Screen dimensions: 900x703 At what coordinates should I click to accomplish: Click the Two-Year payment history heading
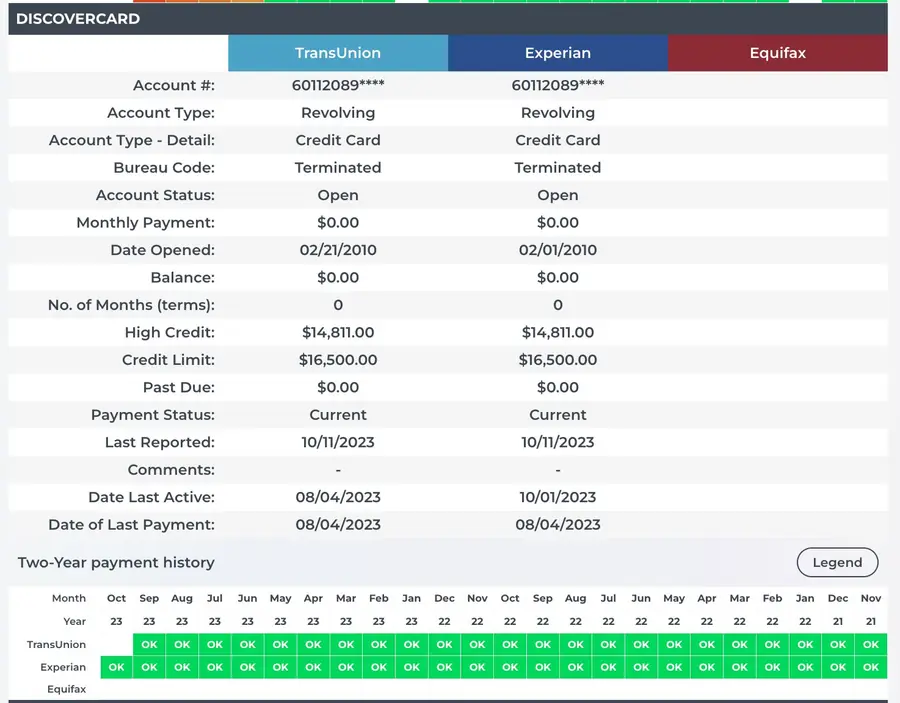(116, 562)
